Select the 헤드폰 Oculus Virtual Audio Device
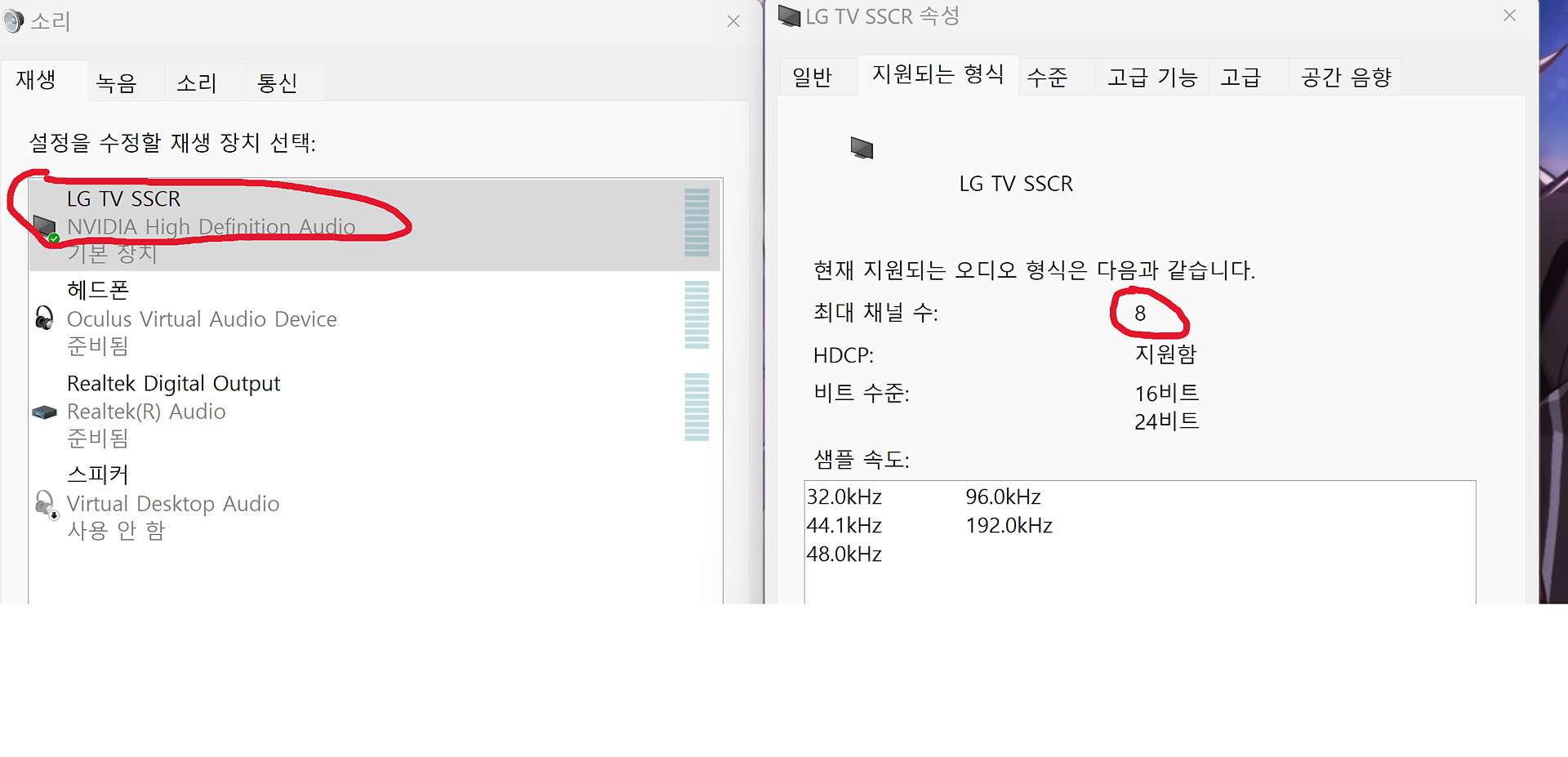 pyautogui.click(x=375, y=317)
